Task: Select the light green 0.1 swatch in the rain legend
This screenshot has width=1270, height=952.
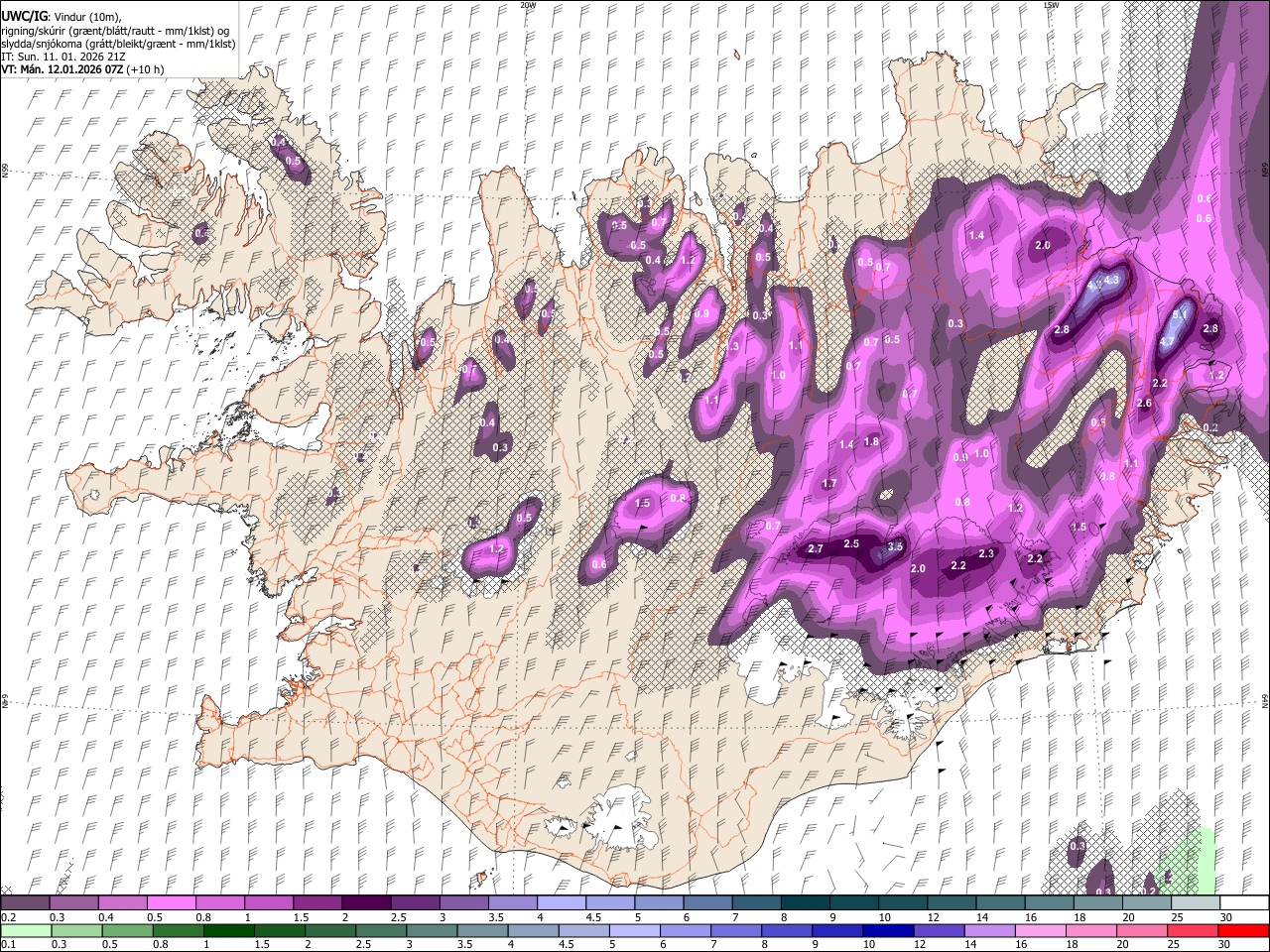Action: (26, 931)
